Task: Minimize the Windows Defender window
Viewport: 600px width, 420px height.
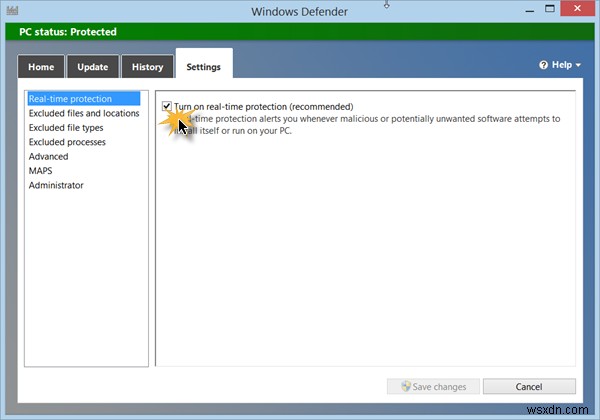Action: click(530, 11)
